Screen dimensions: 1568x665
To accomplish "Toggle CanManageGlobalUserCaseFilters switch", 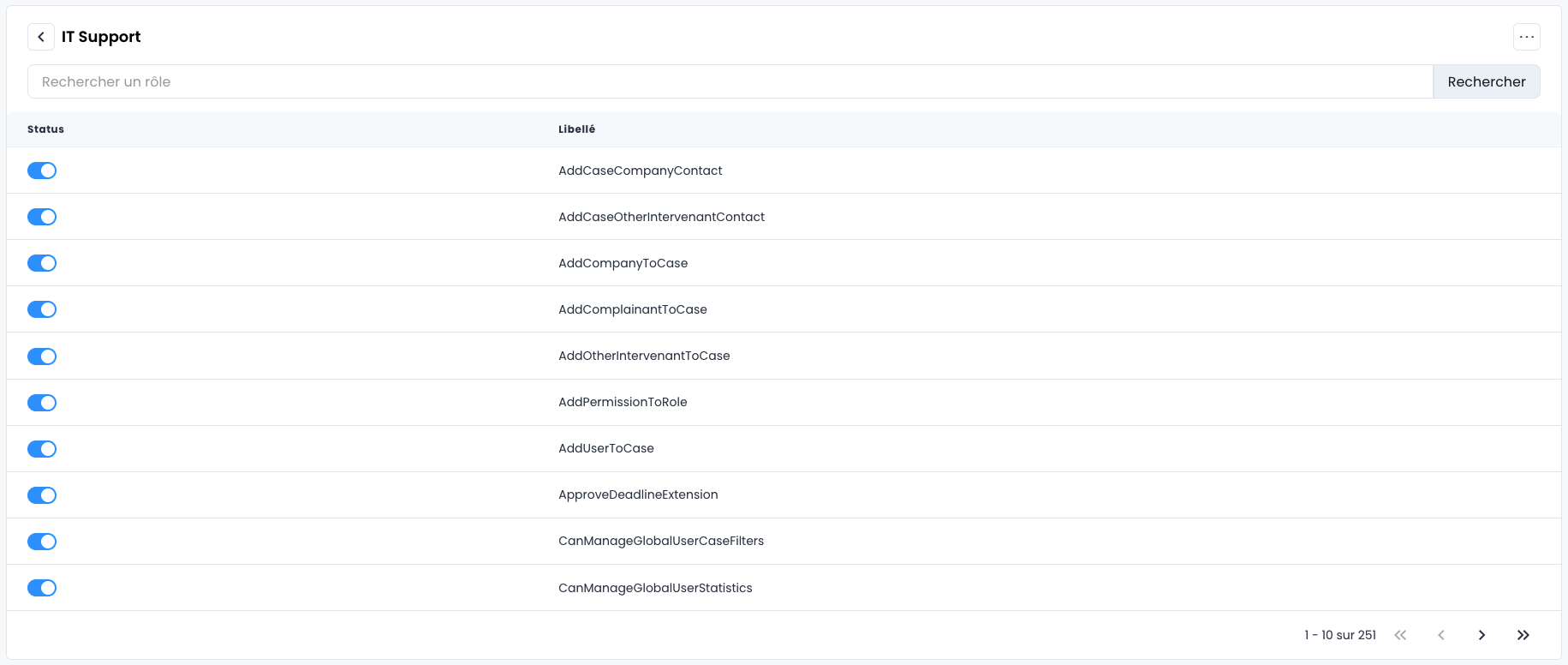I will pyautogui.click(x=42, y=541).
